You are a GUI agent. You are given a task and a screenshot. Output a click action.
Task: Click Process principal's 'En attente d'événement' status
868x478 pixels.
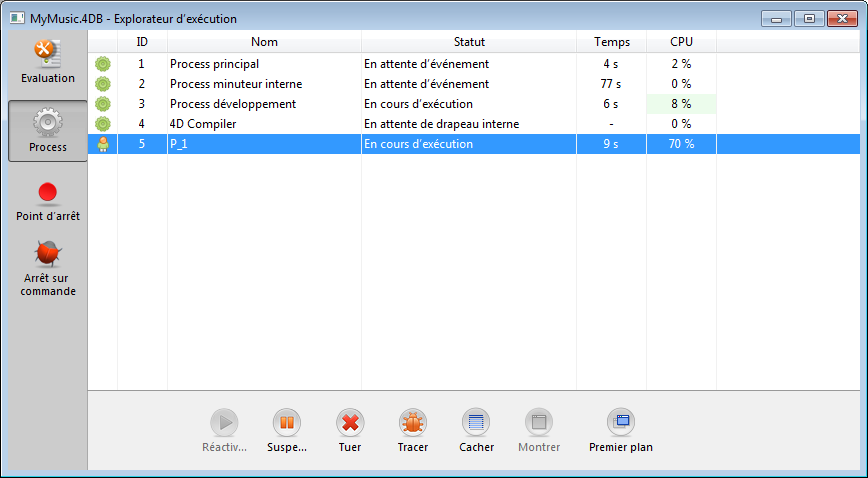[426, 64]
